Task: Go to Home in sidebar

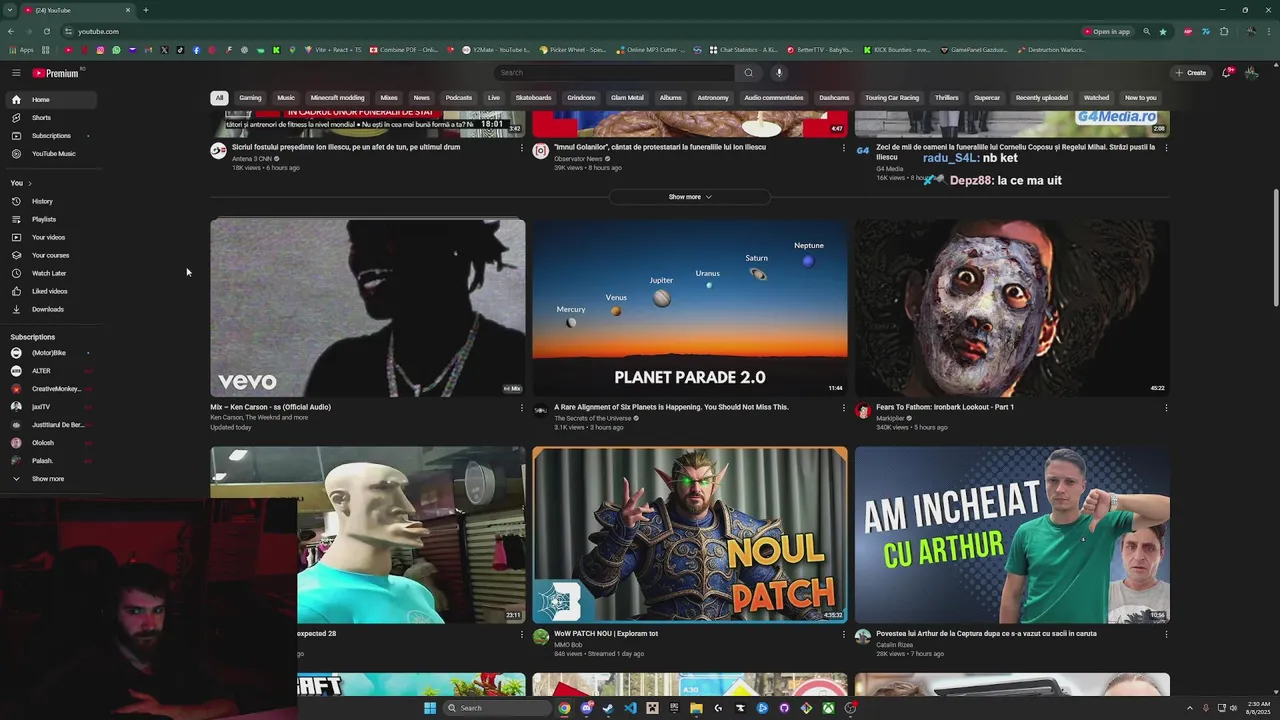Action: pos(49,100)
